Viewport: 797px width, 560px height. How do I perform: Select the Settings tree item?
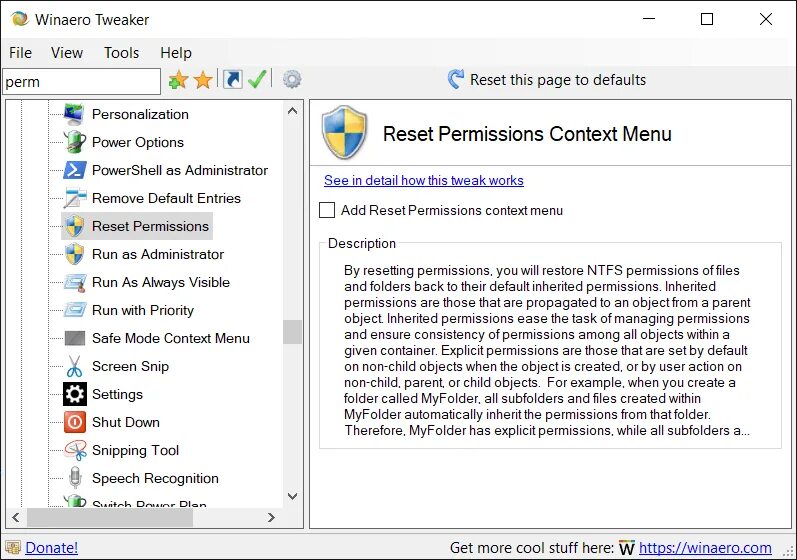point(117,394)
